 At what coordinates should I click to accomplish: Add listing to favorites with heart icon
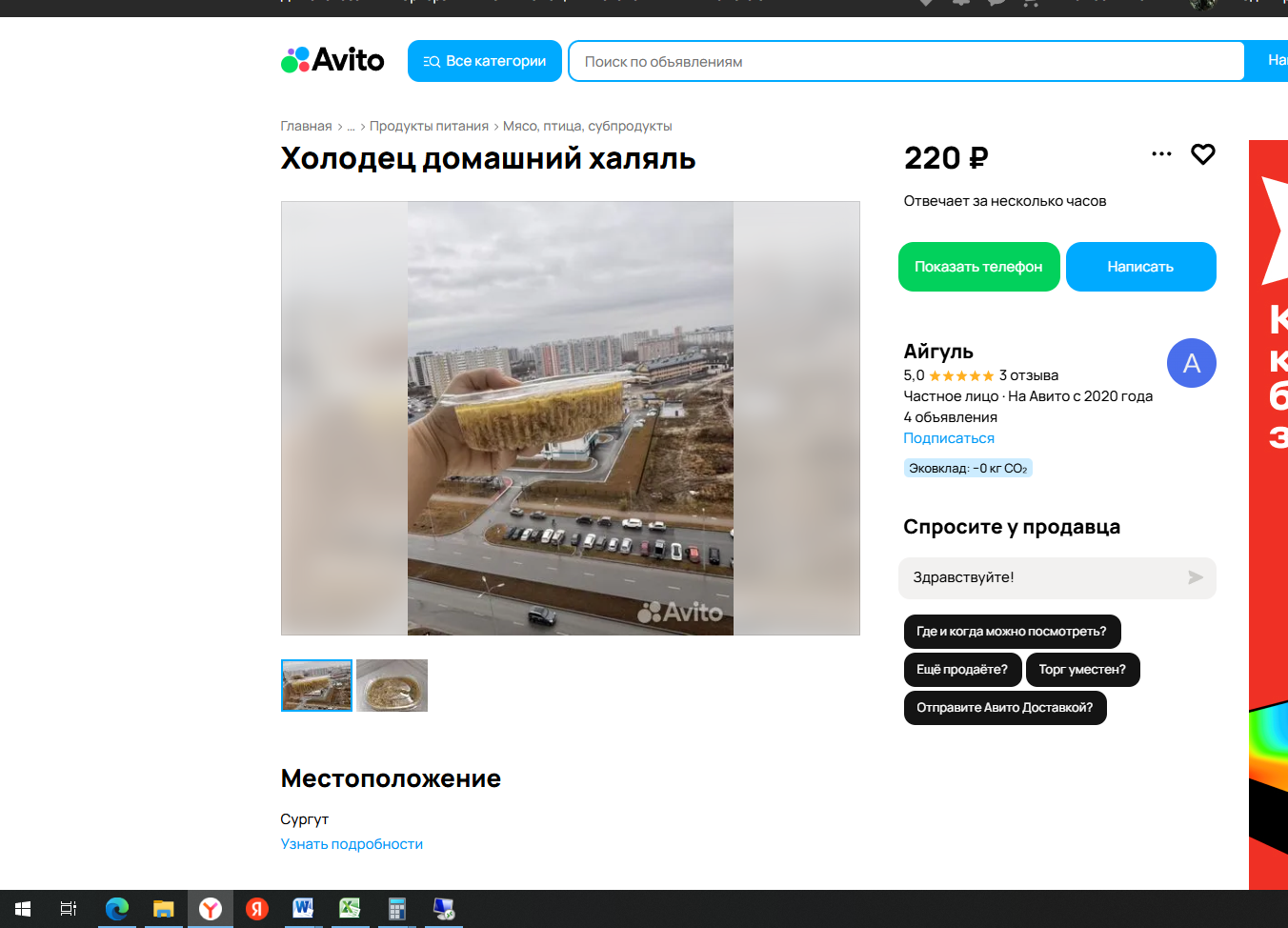coord(1202,154)
